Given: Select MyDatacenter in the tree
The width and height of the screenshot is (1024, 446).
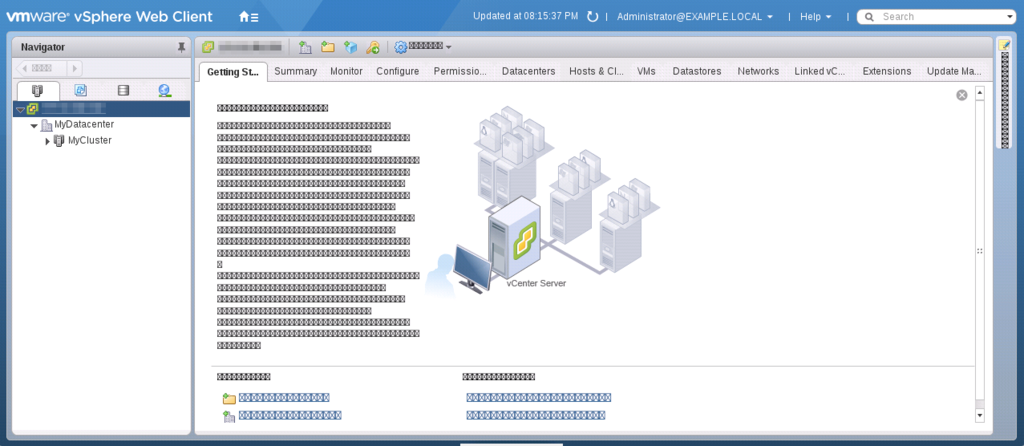Looking at the screenshot, I should (84, 124).
